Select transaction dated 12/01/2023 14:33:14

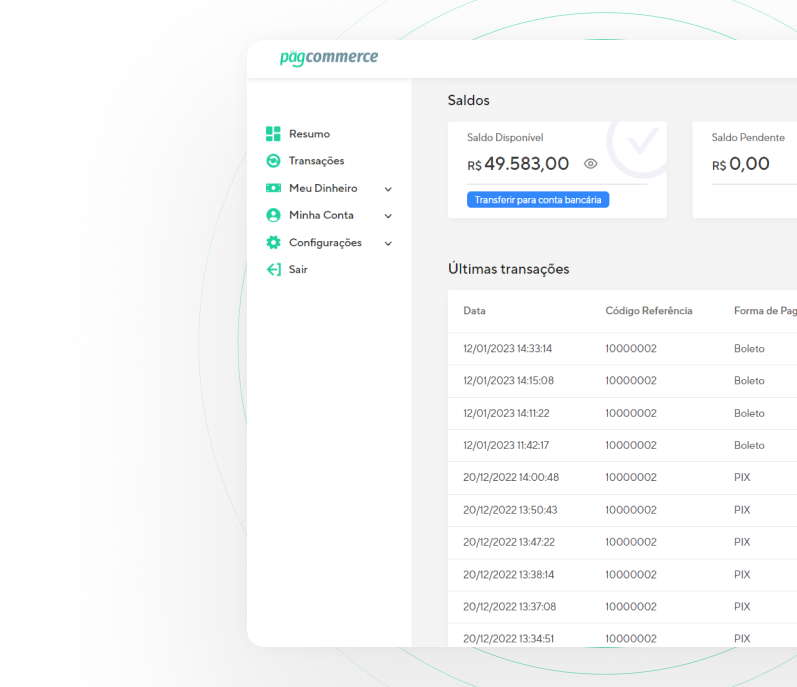point(507,349)
